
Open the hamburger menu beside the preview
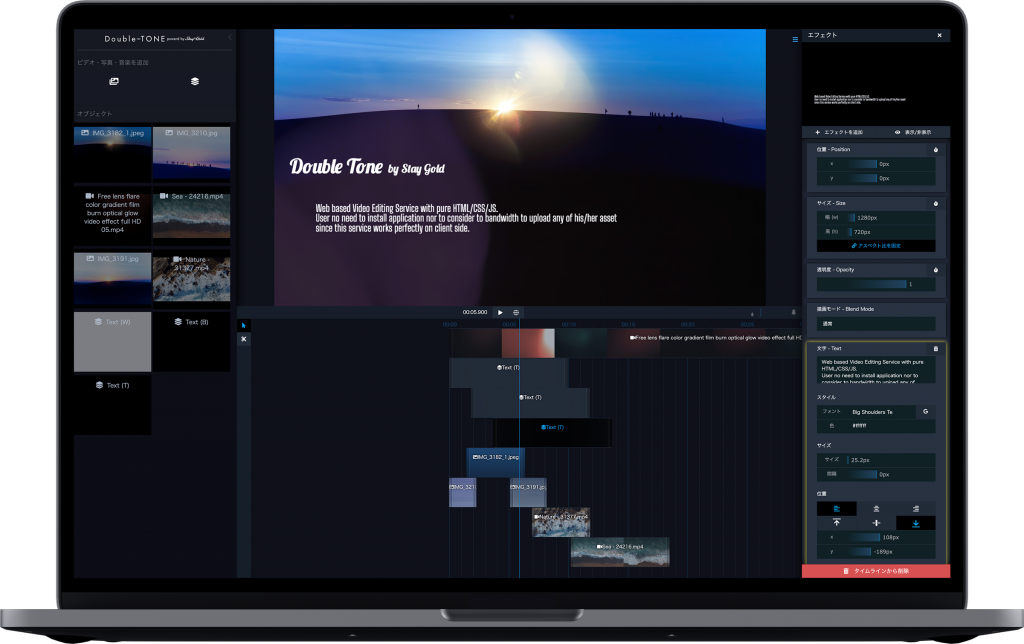pyautogui.click(x=795, y=39)
